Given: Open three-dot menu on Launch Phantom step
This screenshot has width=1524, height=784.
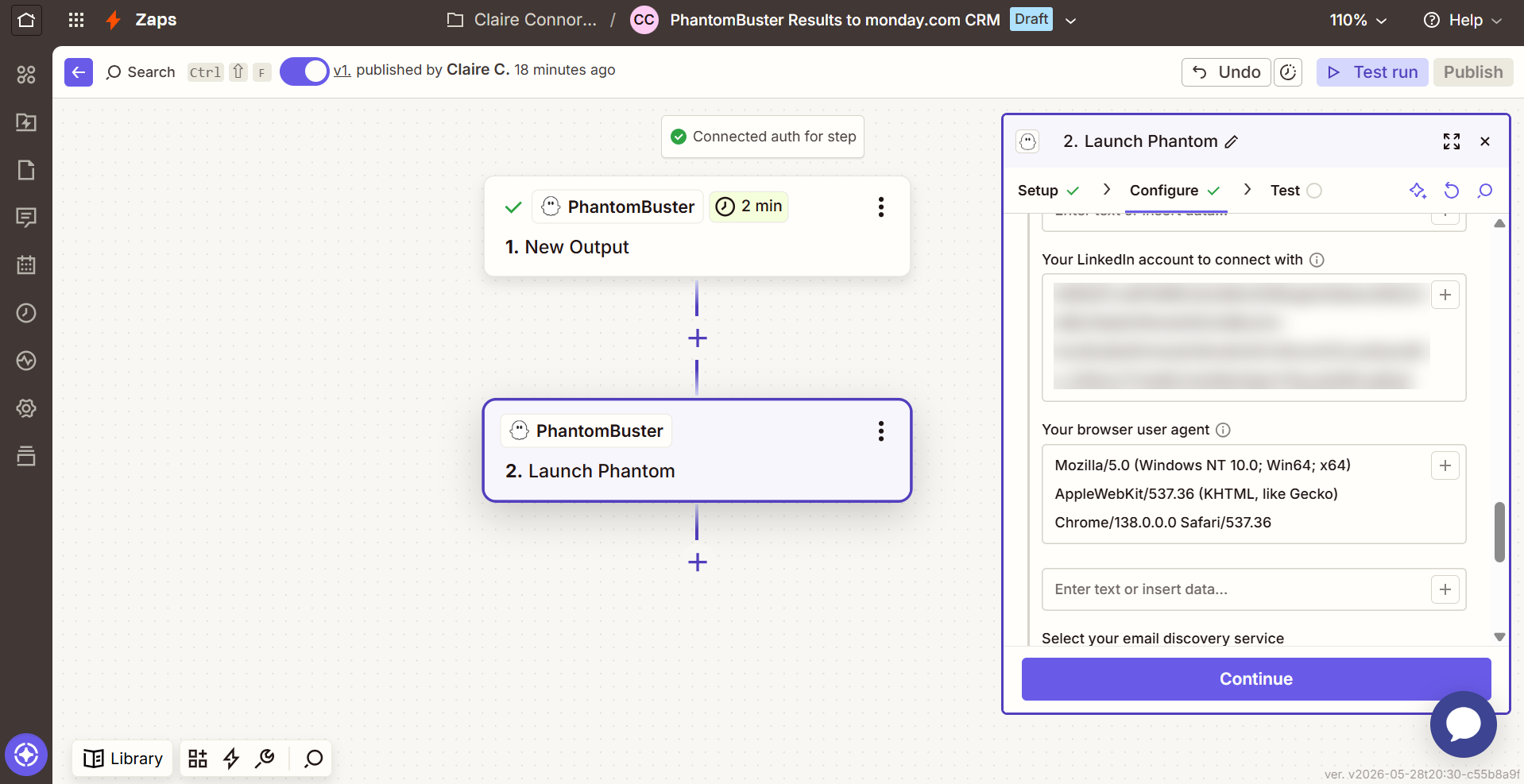Looking at the screenshot, I should (x=881, y=431).
